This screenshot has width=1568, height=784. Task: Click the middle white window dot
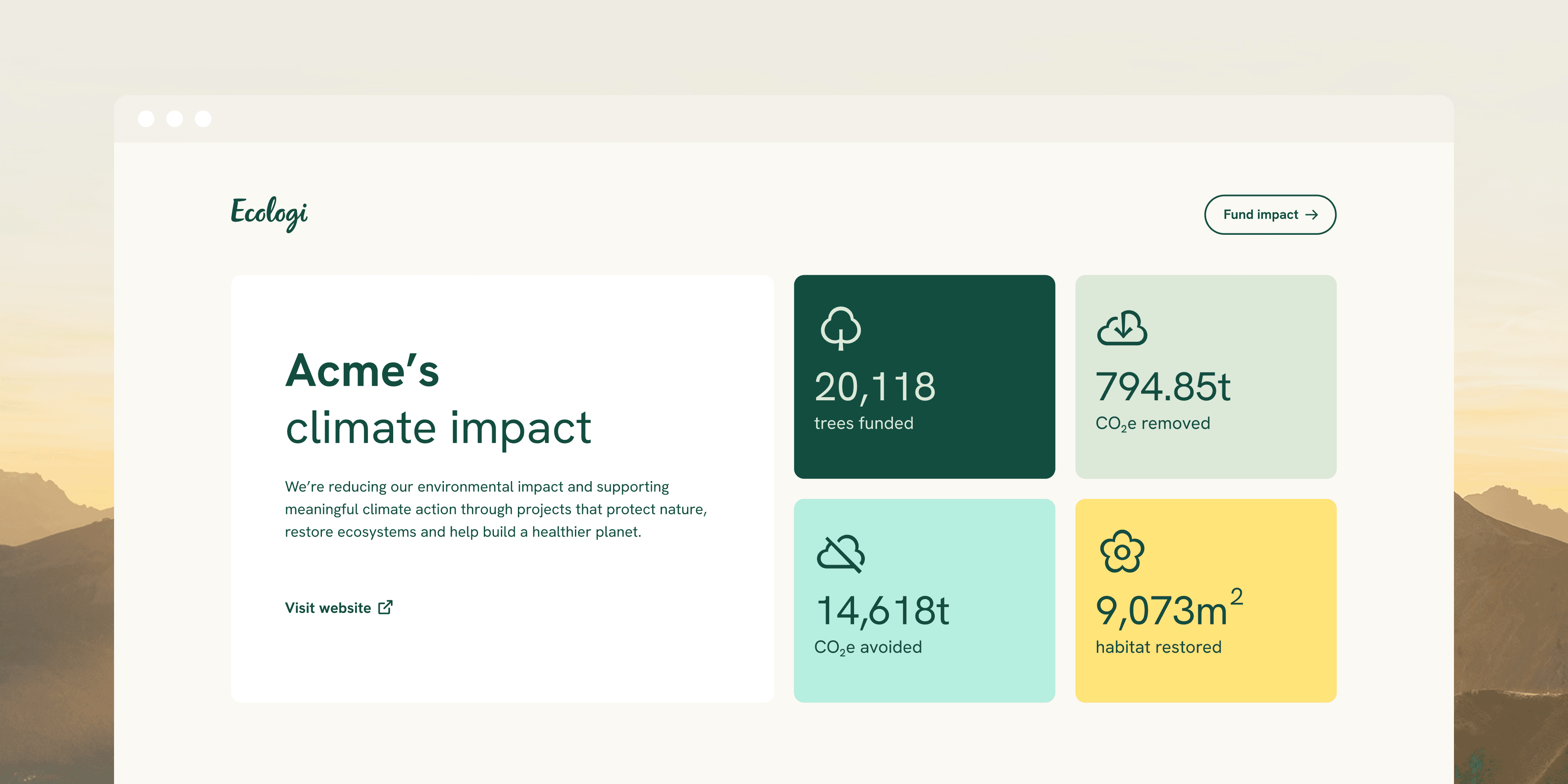pyautogui.click(x=175, y=119)
